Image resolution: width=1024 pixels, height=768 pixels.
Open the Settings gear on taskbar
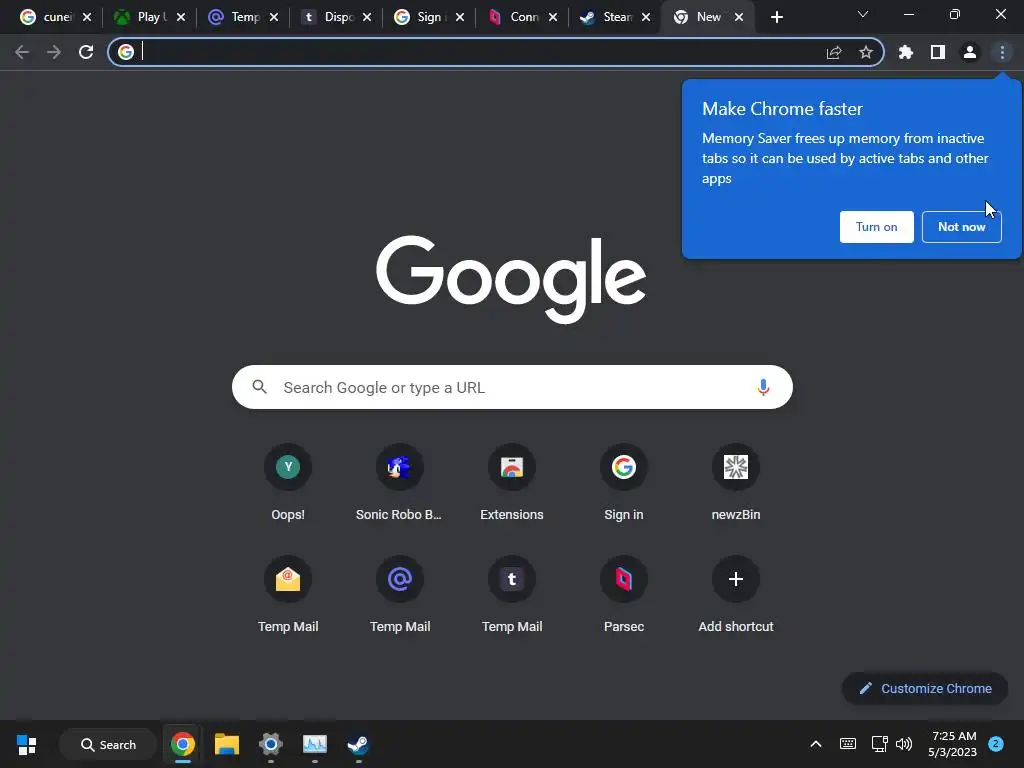[x=270, y=744]
